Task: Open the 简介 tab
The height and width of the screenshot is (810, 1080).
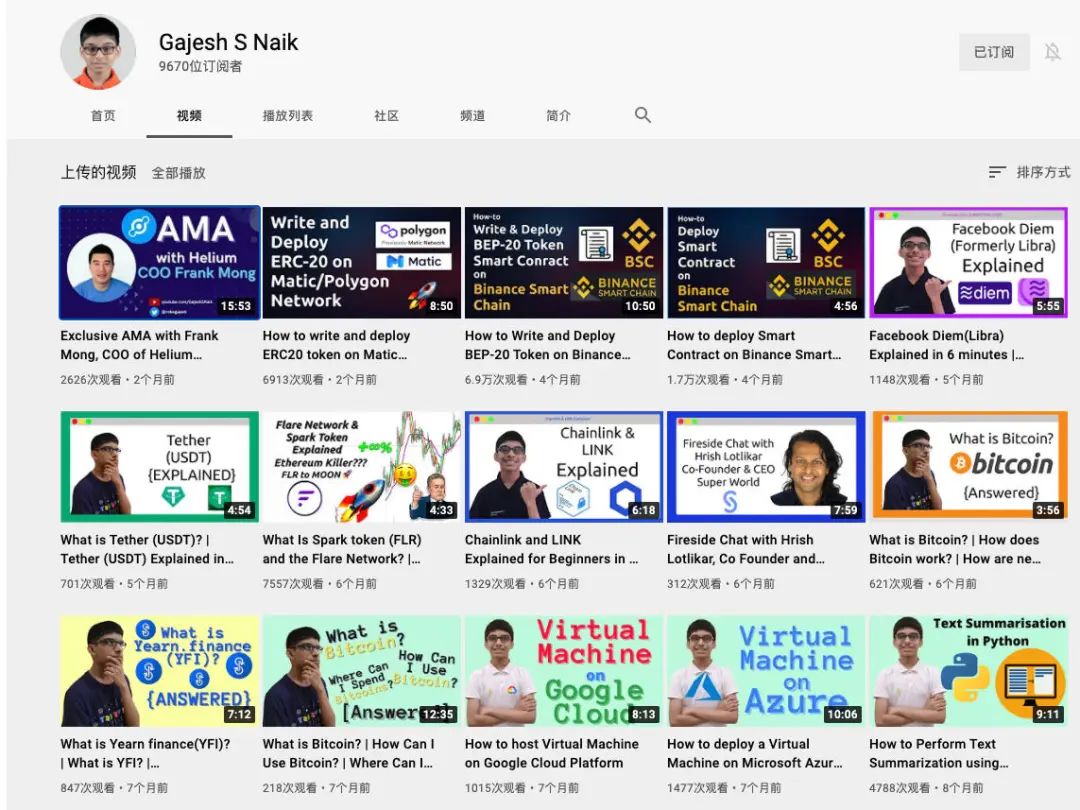Action: (559, 116)
